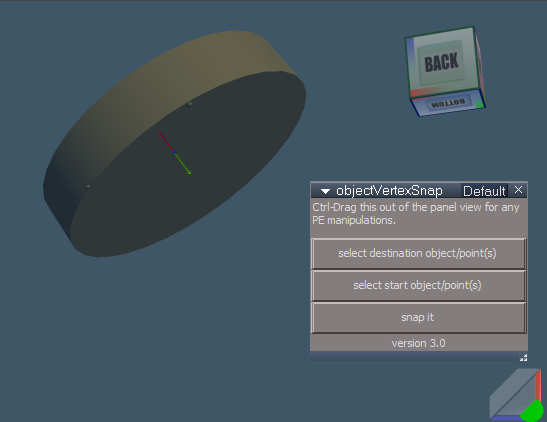Collapse the objectVertexSnap panel with the triangle
This screenshot has width=547, height=422.
pos(325,191)
